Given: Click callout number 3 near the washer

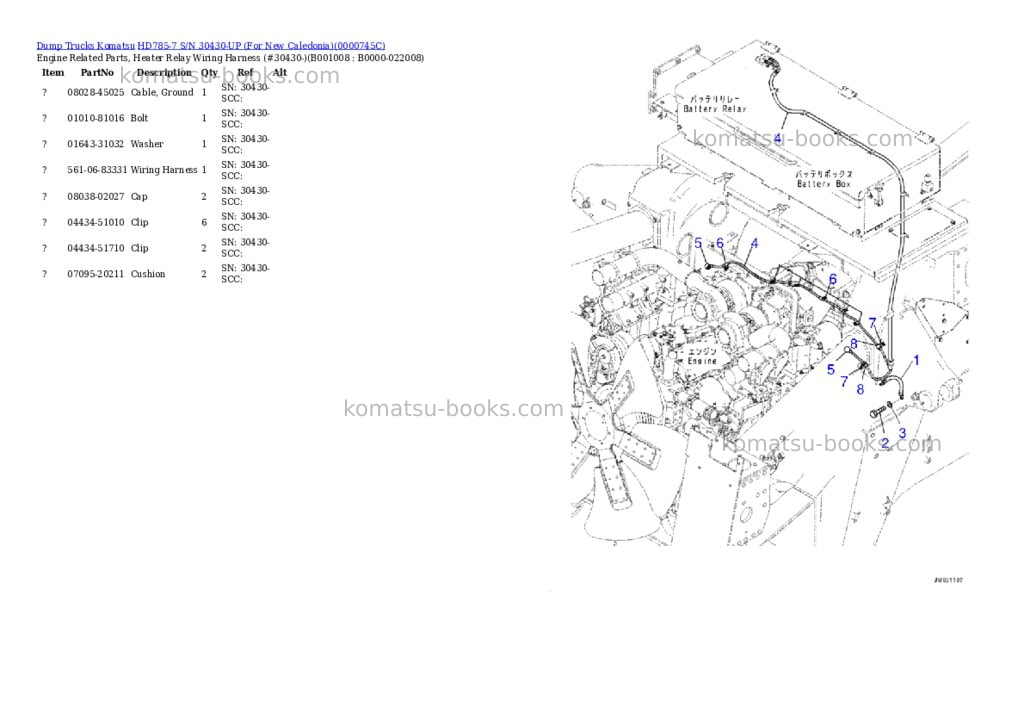Looking at the screenshot, I should (902, 433).
